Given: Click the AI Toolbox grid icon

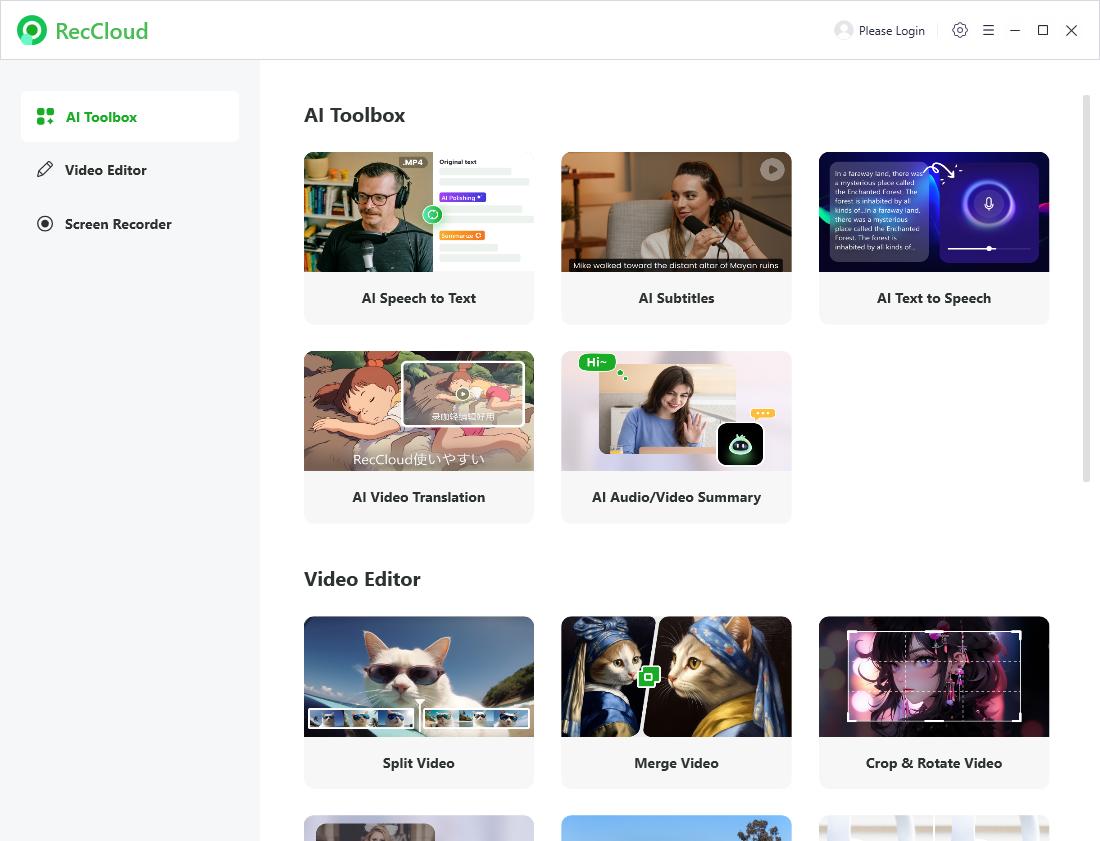Looking at the screenshot, I should point(45,117).
